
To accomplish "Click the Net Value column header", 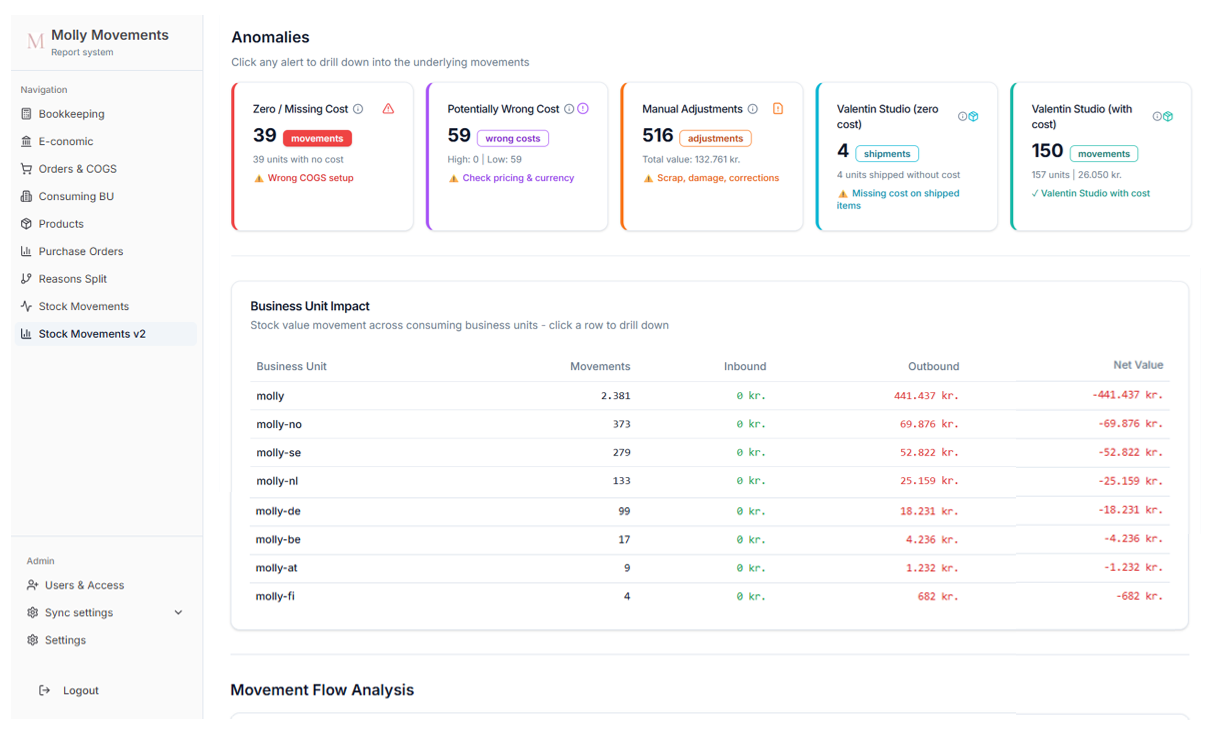I will pos(1137,366).
